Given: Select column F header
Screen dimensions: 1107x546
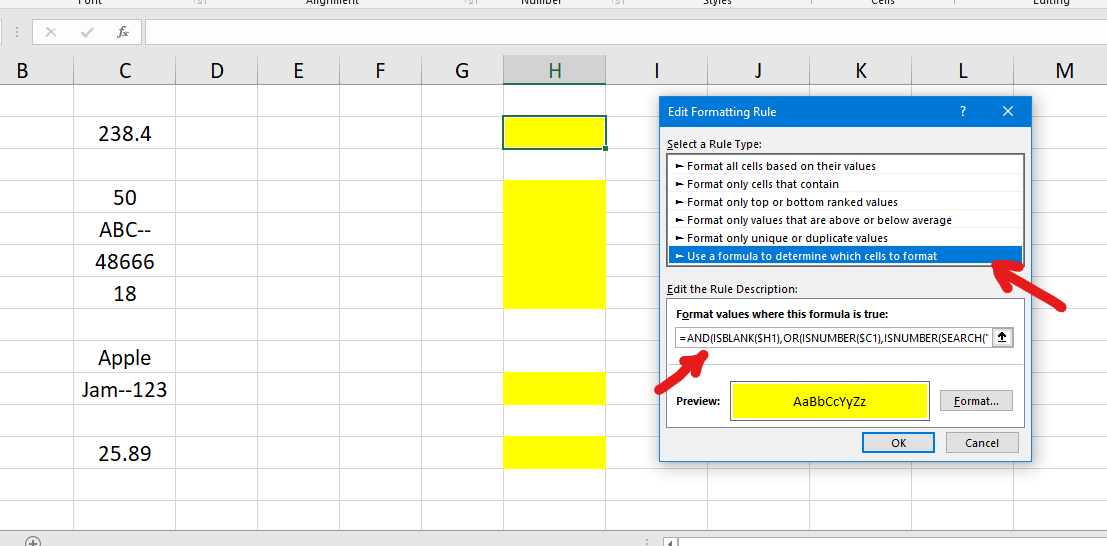Looking at the screenshot, I should (380, 70).
